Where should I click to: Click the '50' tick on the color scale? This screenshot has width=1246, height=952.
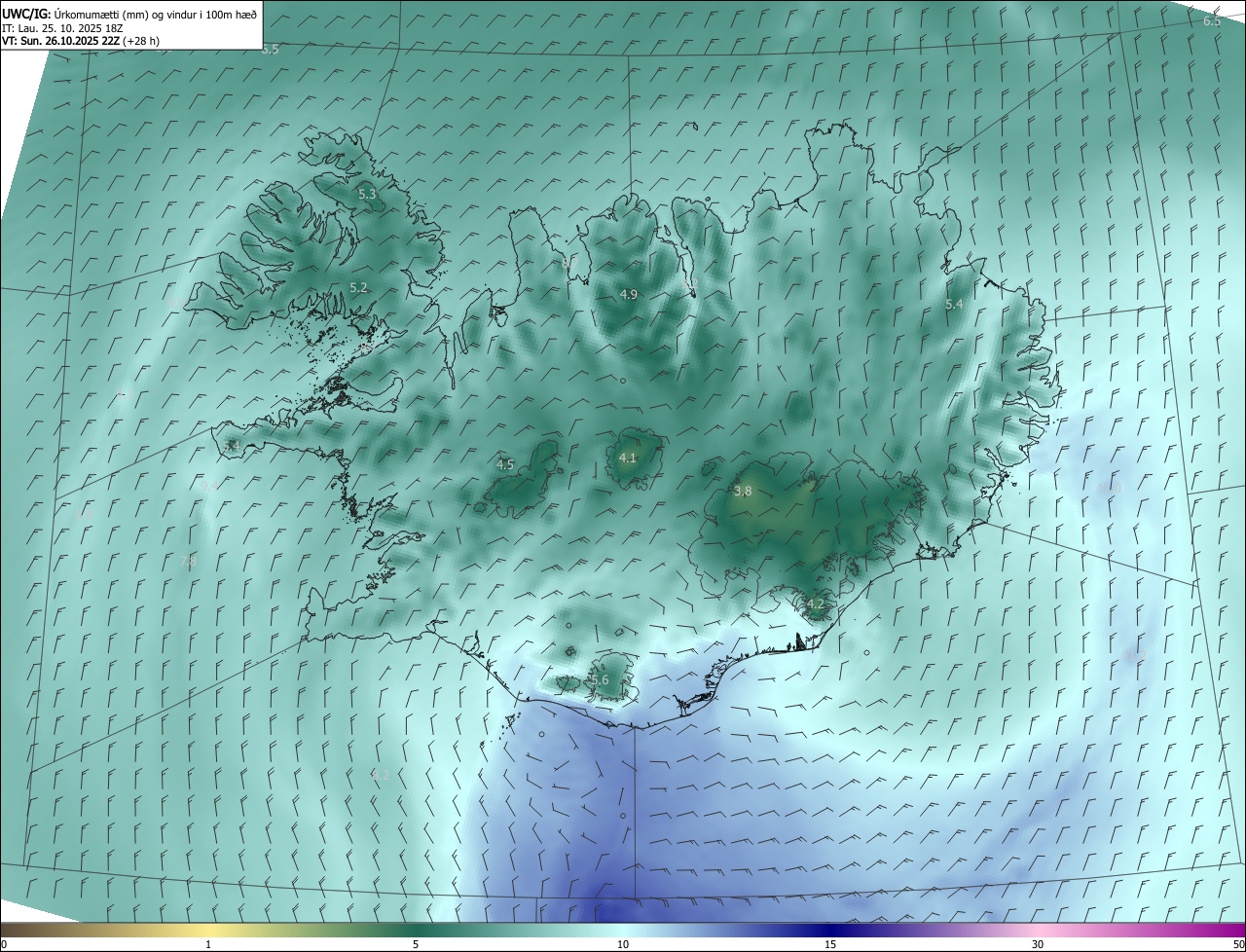[x=1237, y=944]
